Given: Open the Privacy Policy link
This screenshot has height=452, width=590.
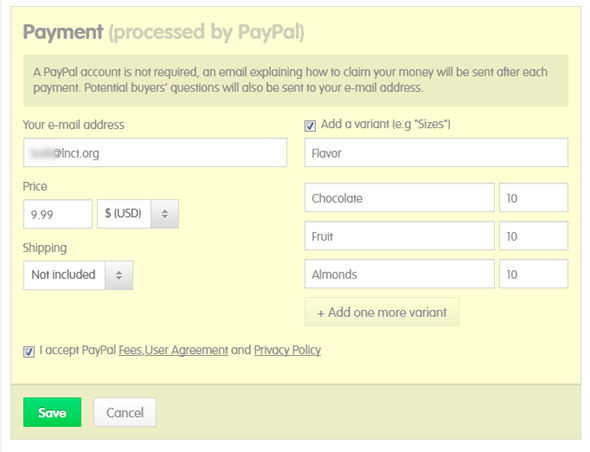Looking at the screenshot, I should click(x=287, y=350).
